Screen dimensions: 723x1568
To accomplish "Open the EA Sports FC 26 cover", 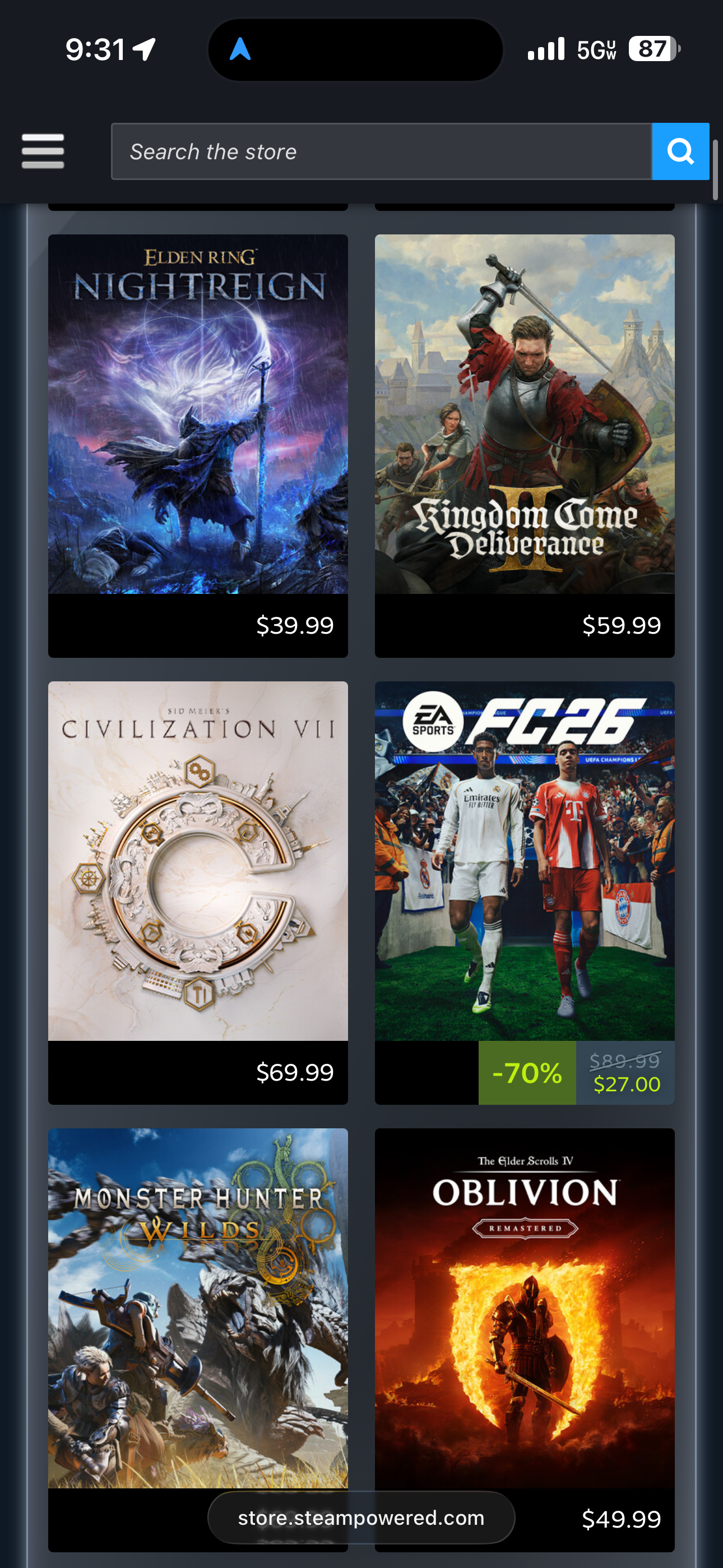I will 525,861.
